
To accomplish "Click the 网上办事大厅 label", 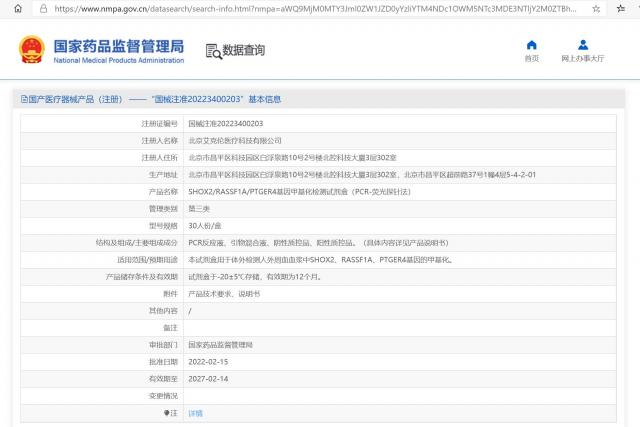I will [x=583, y=59].
